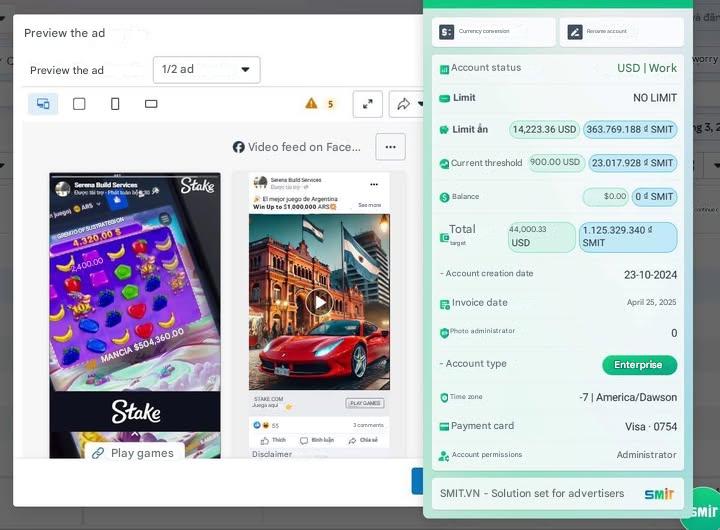Screen dimensions: 720x530
Task: Click the round SMIT floating button
Action: [x=702, y=511]
